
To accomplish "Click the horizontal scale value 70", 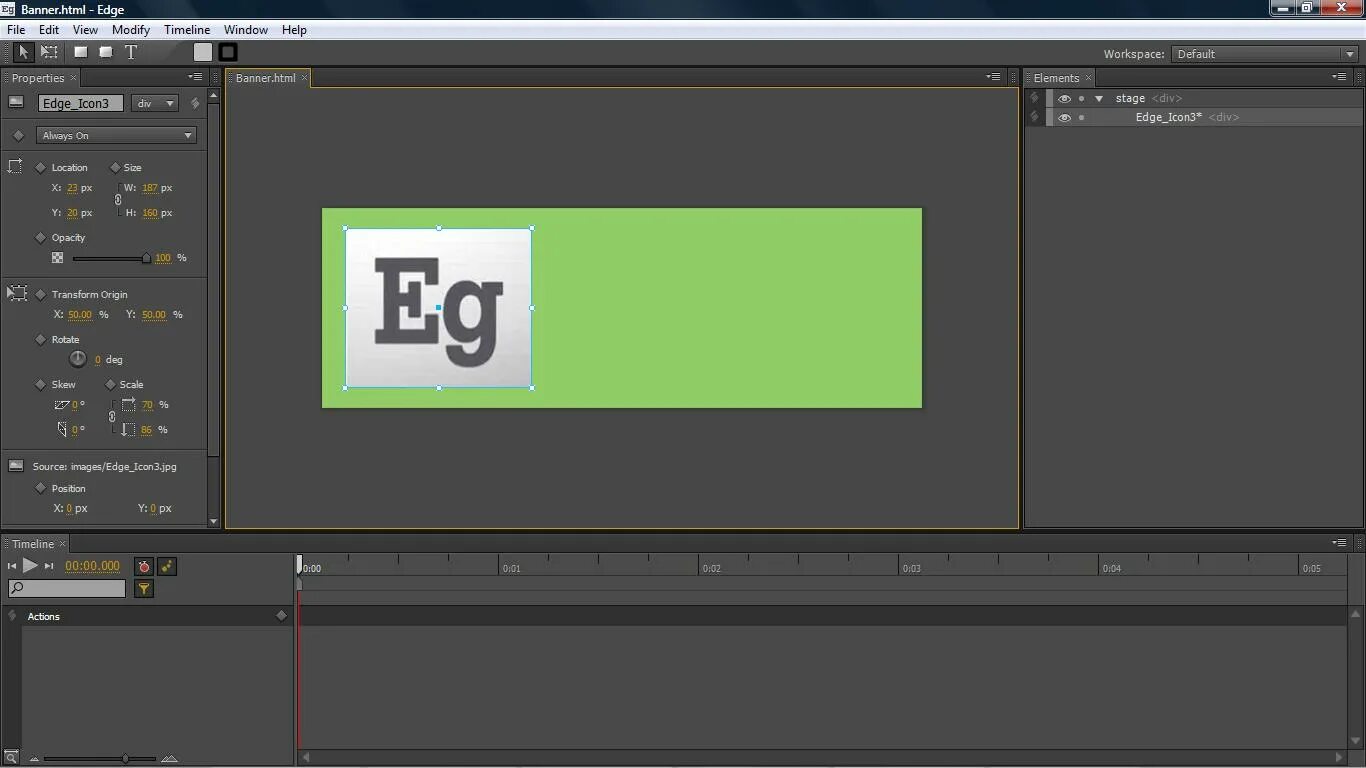I will pyautogui.click(x=147, y=405).
